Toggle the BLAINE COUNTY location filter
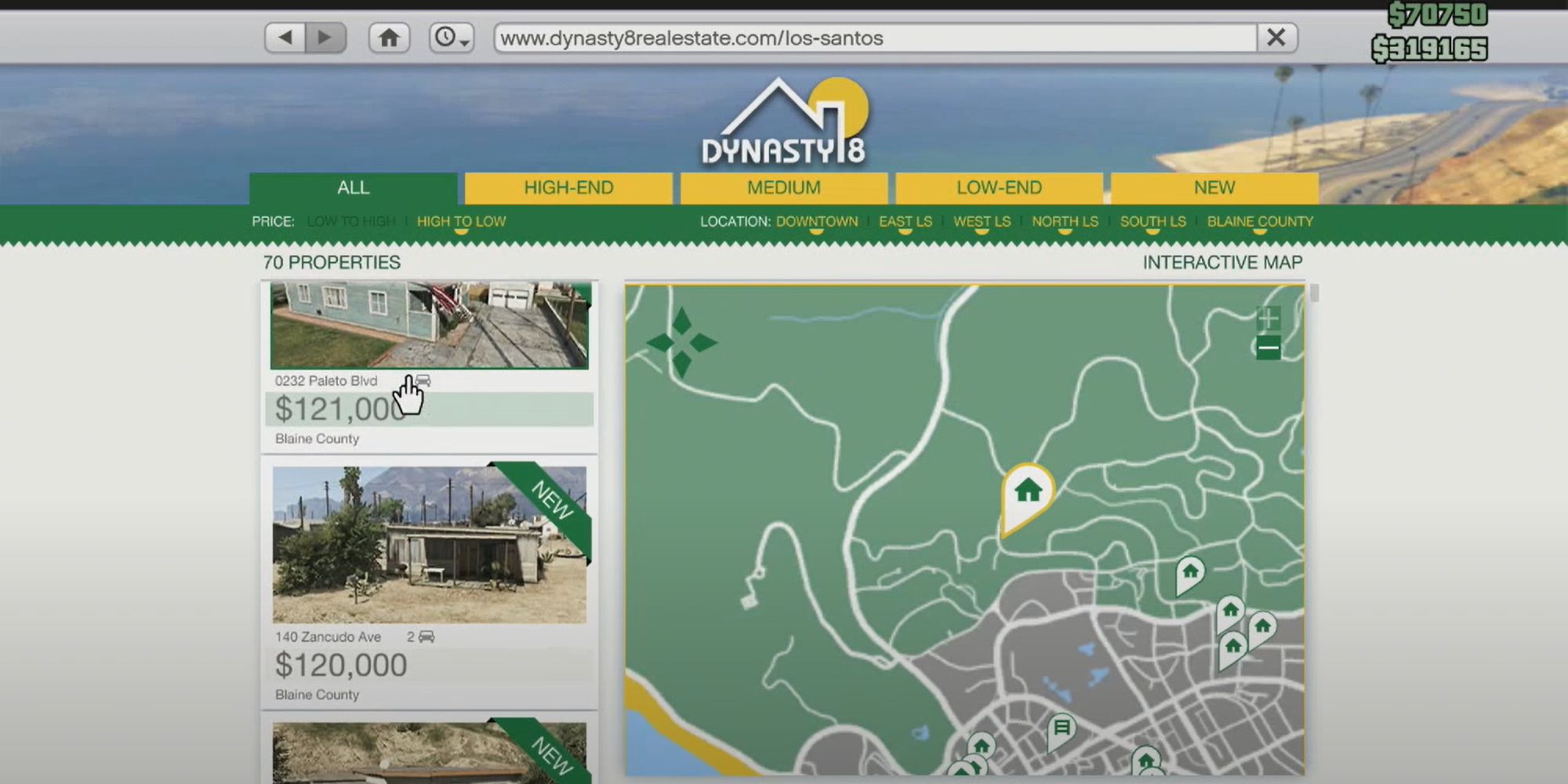 [x=1260, y=222]
